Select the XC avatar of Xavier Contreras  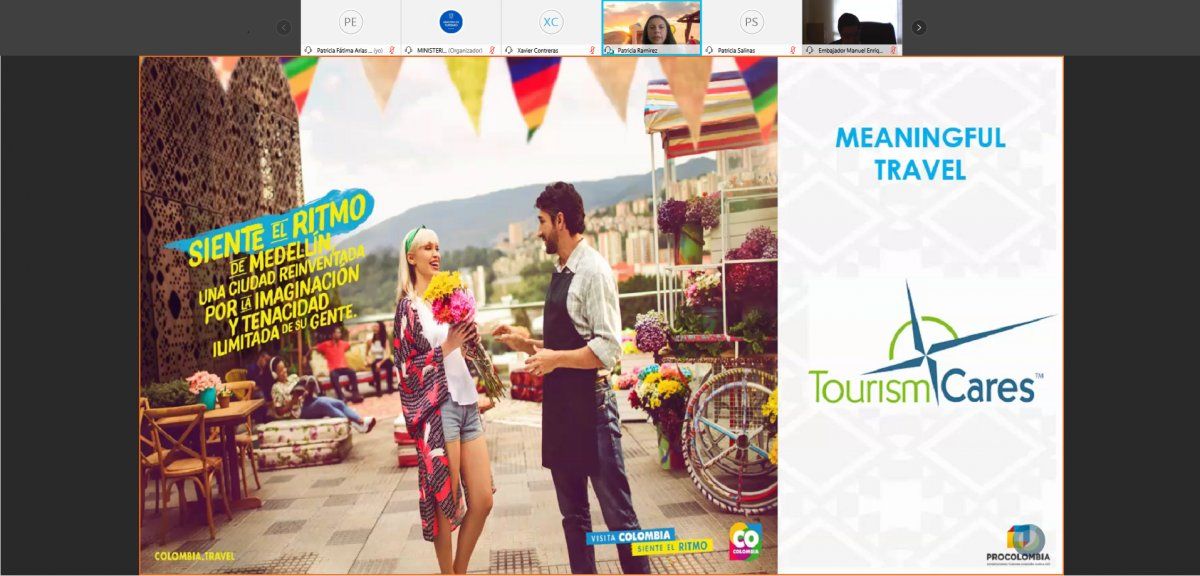pos(551,22)
